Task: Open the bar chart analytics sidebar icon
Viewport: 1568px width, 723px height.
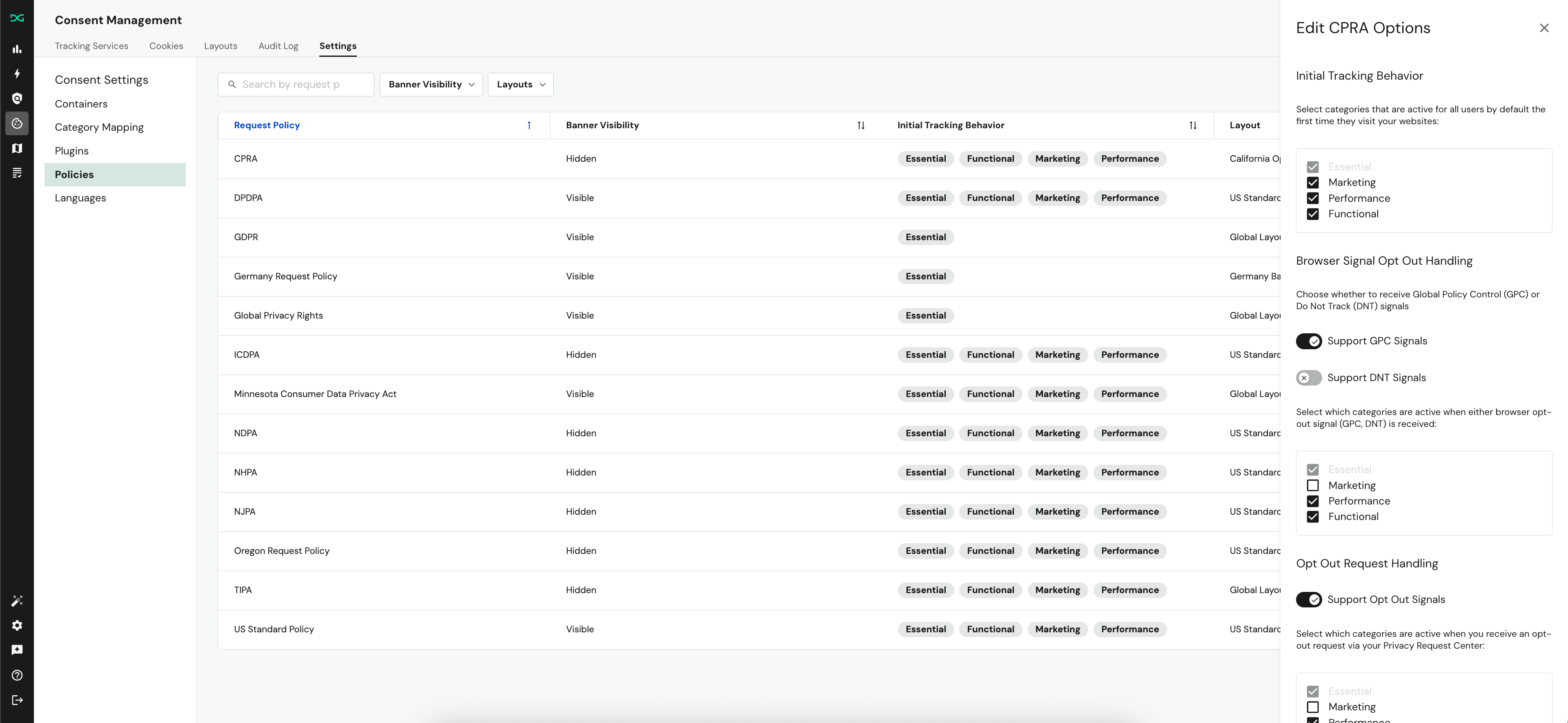Action: (17, 49)
